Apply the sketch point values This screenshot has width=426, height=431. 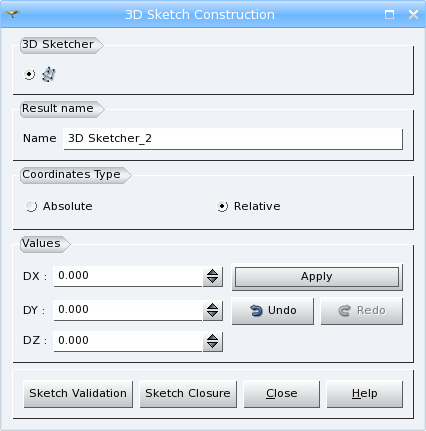pyautogui.click(x=317, y=277)
